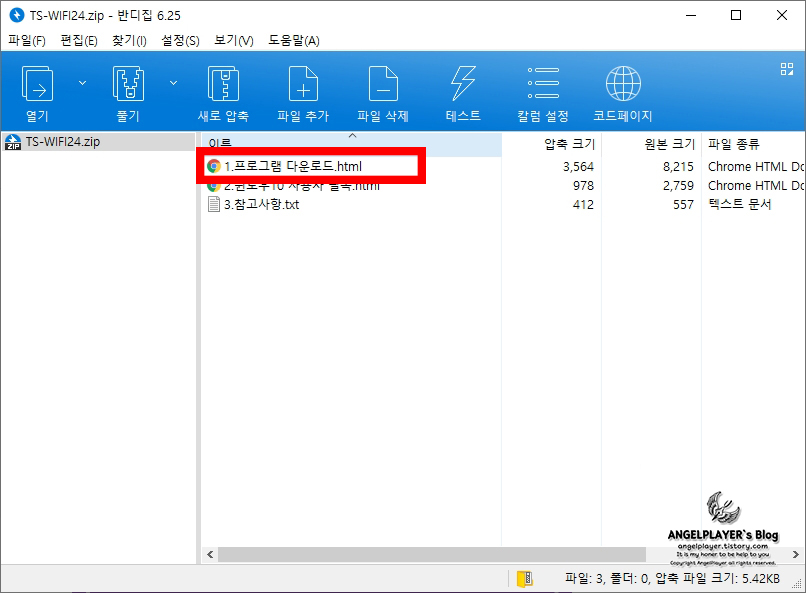Click the horizontal scrollbar thumb

pyautogui.click(x=432, y=554)
